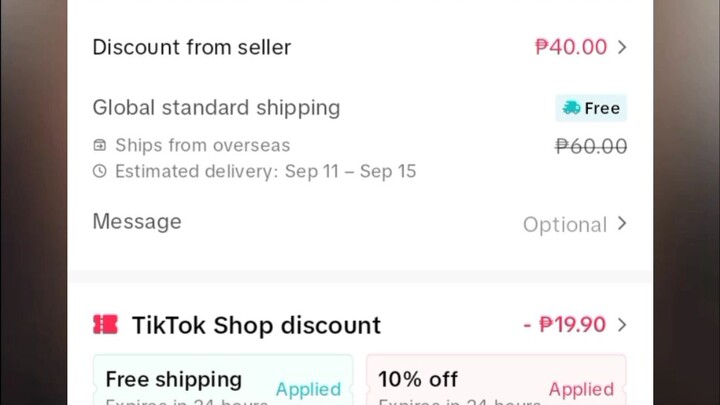Image resolution: width=720 pixels, height=405 pixels.
Task: Open message entry via chevron beside Optional
Action: (622, 224)
